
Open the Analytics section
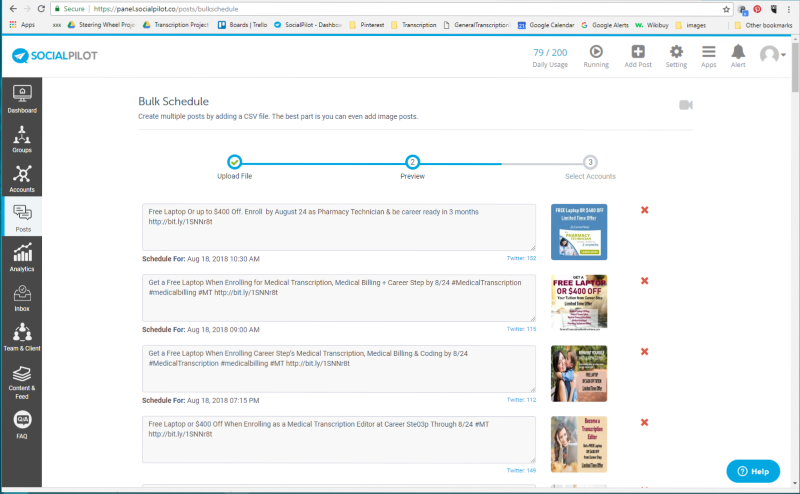[x=22, y=257]
